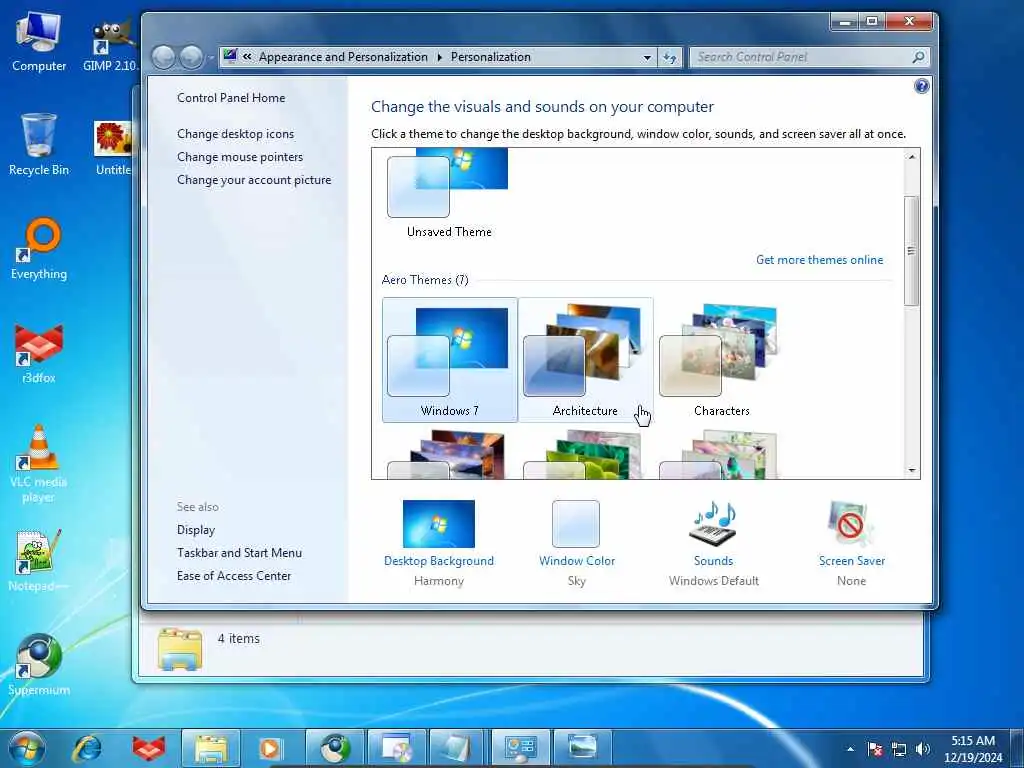The width and height of the screenshot is (1024, 768).
Task: Open the r3dfox desktop shortcut
Action: [39, 353]
